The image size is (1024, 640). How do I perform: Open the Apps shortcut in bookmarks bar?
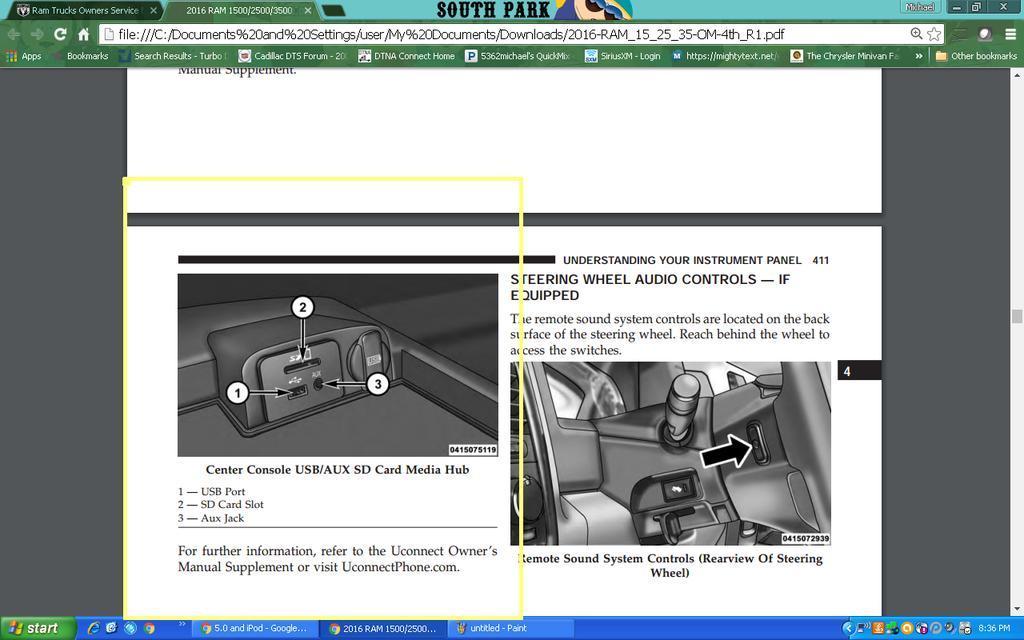[x=24, y=56]
